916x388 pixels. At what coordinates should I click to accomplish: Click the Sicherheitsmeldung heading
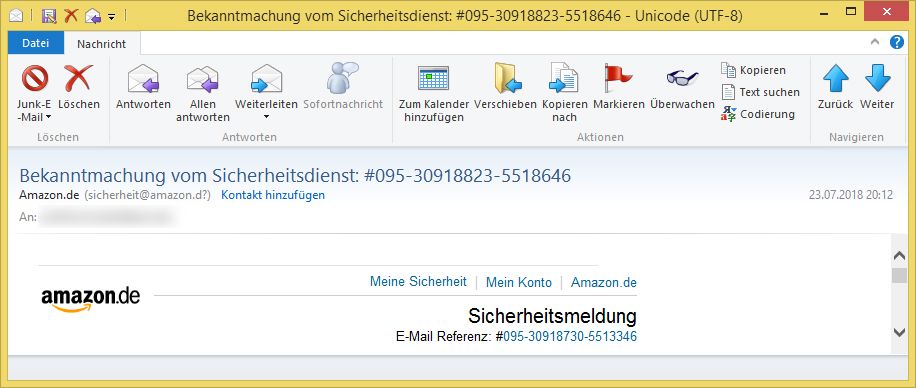552,316
